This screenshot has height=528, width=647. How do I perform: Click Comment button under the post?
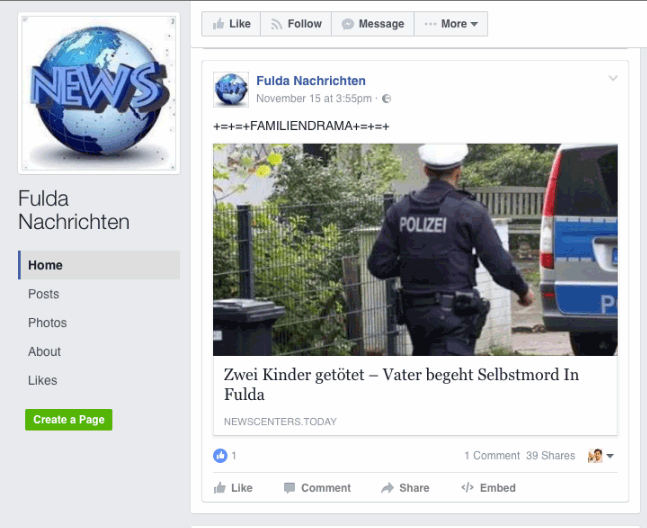click(x=317, y=488)
